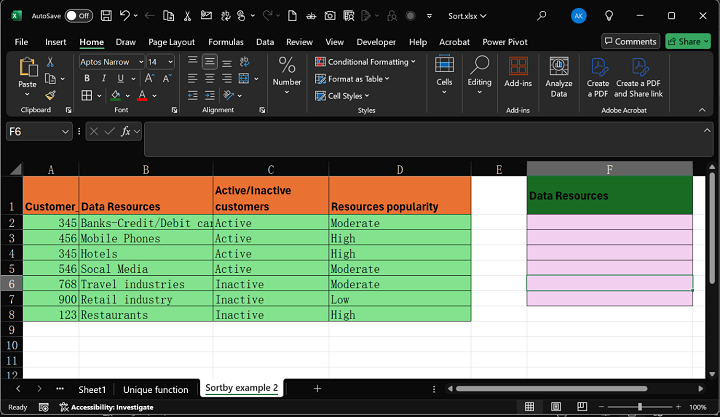Select cell B3 containing Mobile Phones
The width and height of the screenshot is (720, 417).
(x=145, y=239)
